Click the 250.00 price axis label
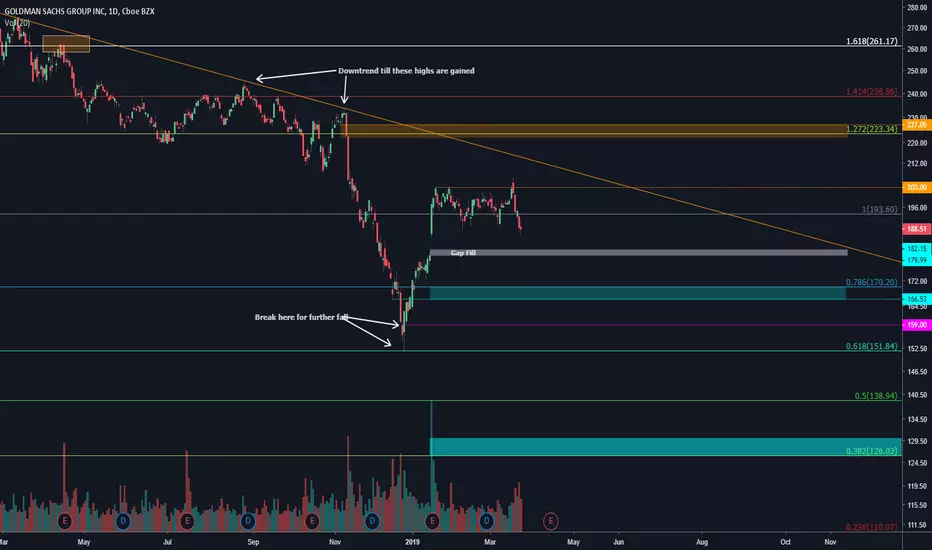The width and height of the screenshot is (932, 550). pyautogui.click(x=917, y=71)
